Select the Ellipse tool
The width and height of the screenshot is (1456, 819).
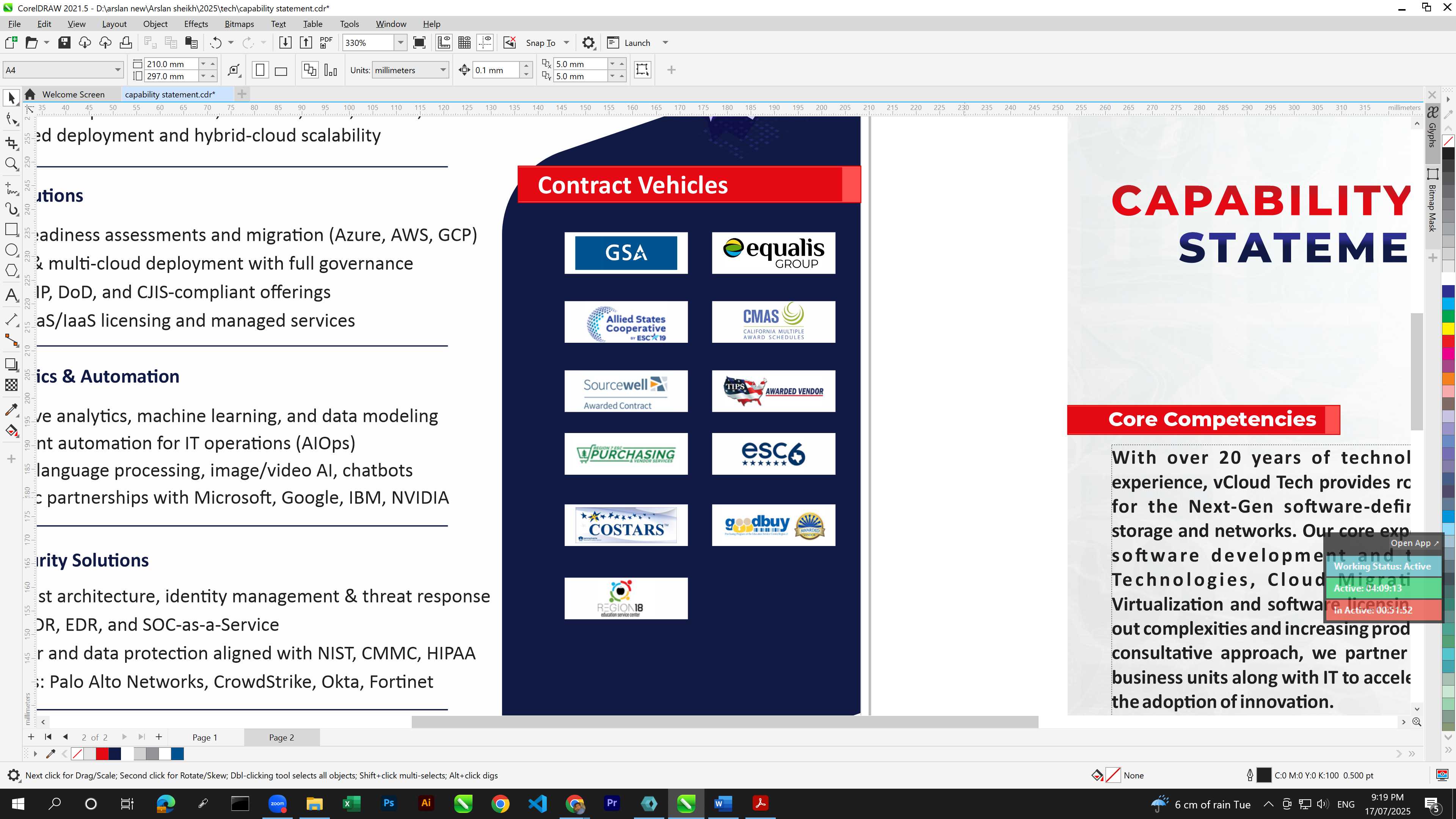(x=11, y=250)
